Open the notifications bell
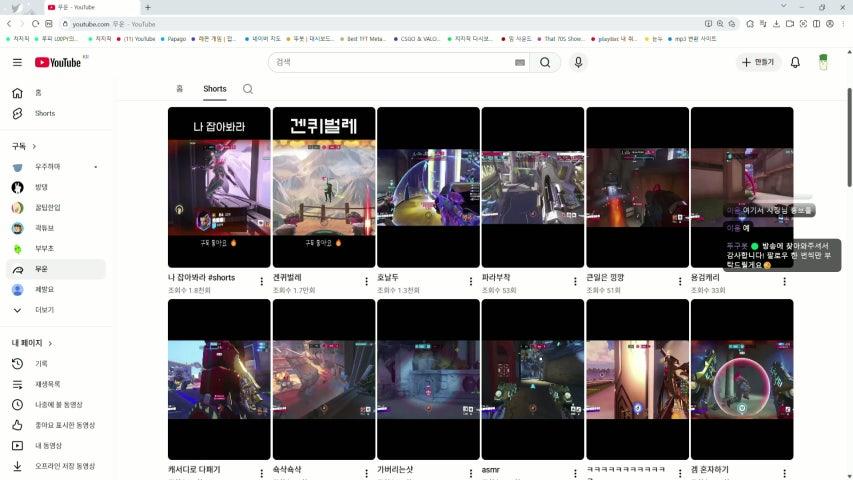The width and height of the screenshot is (853, 480). click(x=795, y=62)
